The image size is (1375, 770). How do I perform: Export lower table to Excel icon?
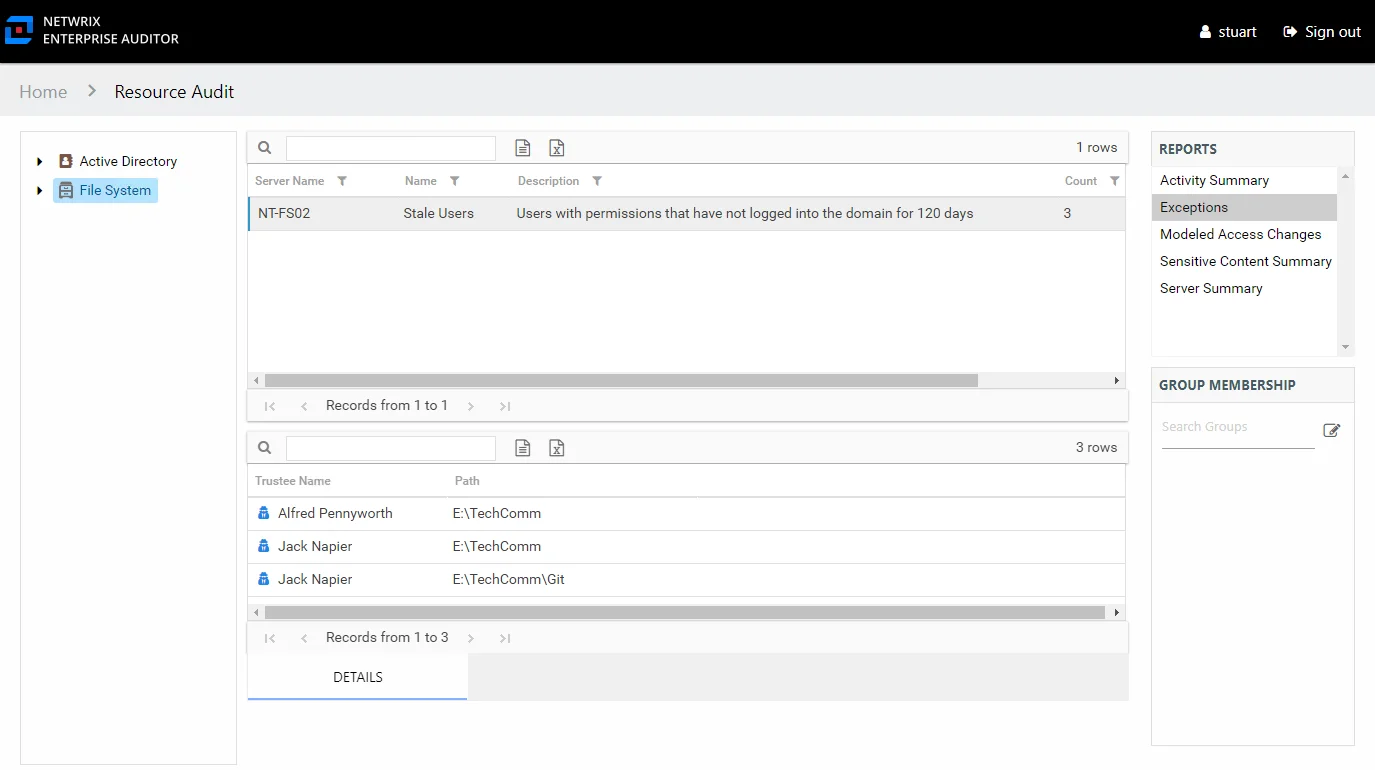pyautogui.click(x=557, y=448)
